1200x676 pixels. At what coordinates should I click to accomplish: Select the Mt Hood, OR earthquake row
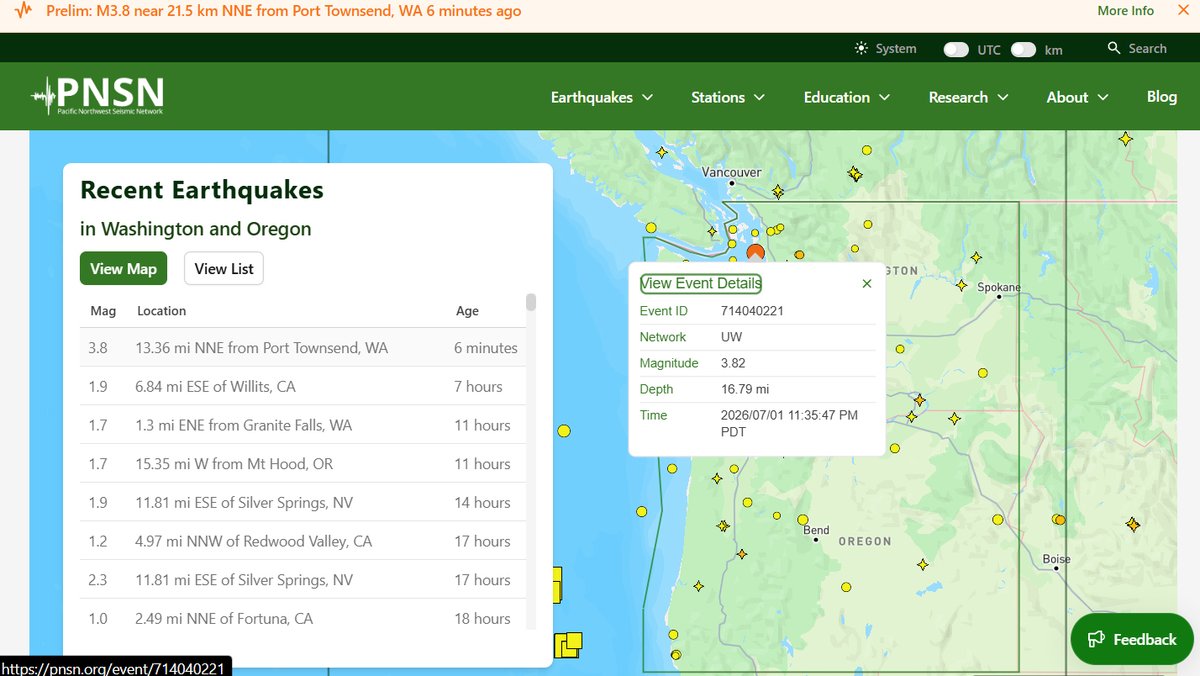(x=302, y=464)
